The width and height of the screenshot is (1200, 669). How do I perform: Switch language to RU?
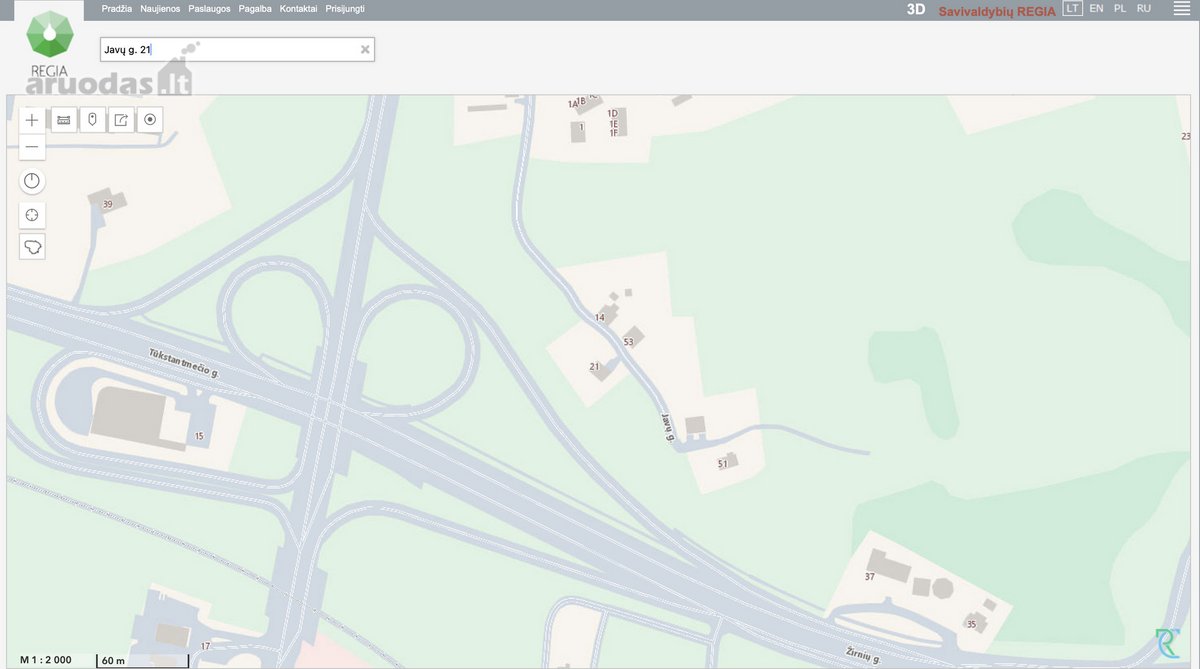[x=1144, y=8]
